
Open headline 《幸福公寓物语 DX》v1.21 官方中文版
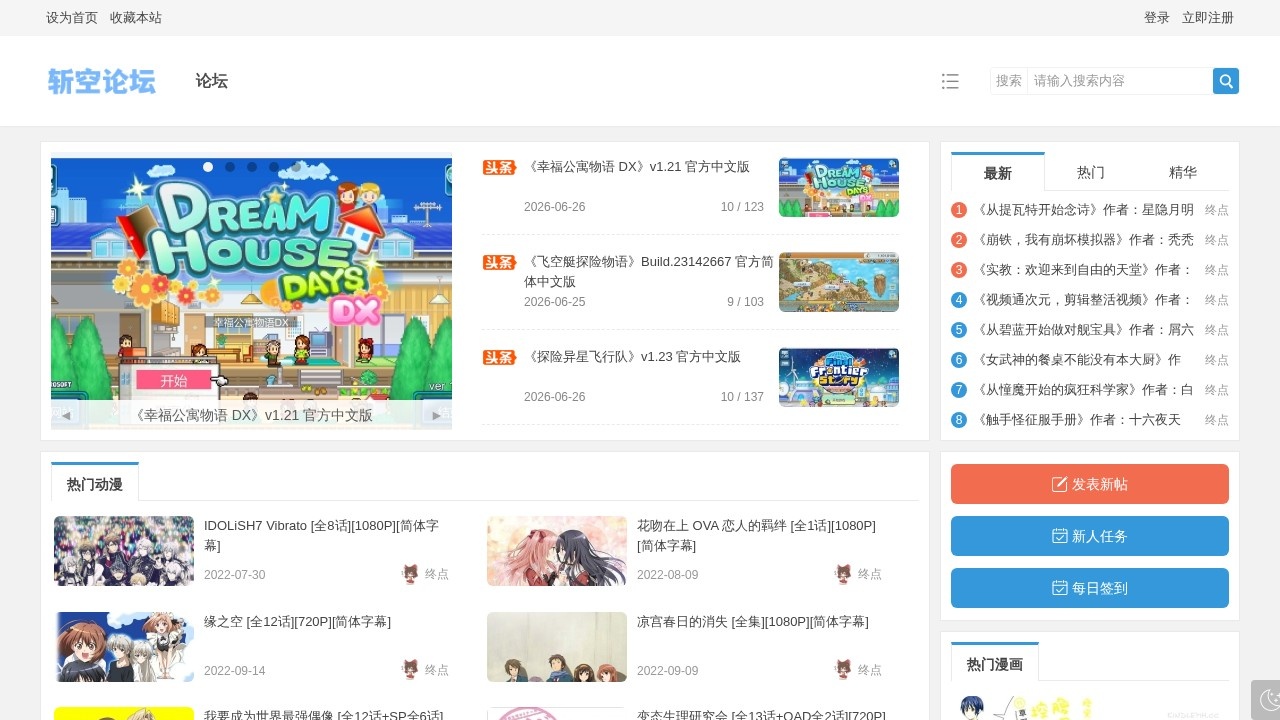637,167
